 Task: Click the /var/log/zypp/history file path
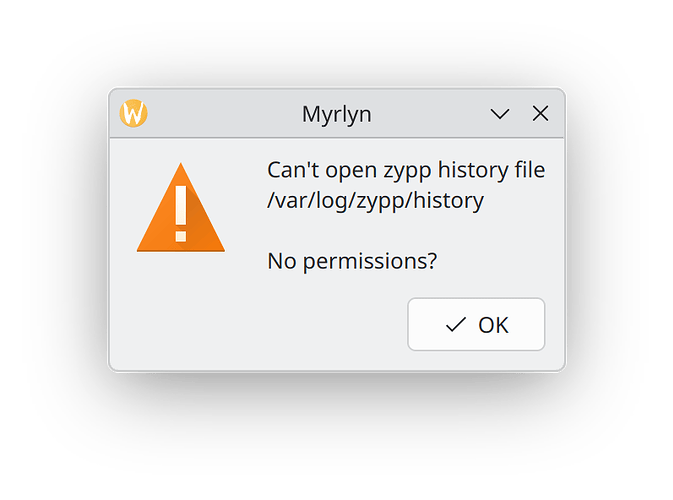[x=375, y=200]
